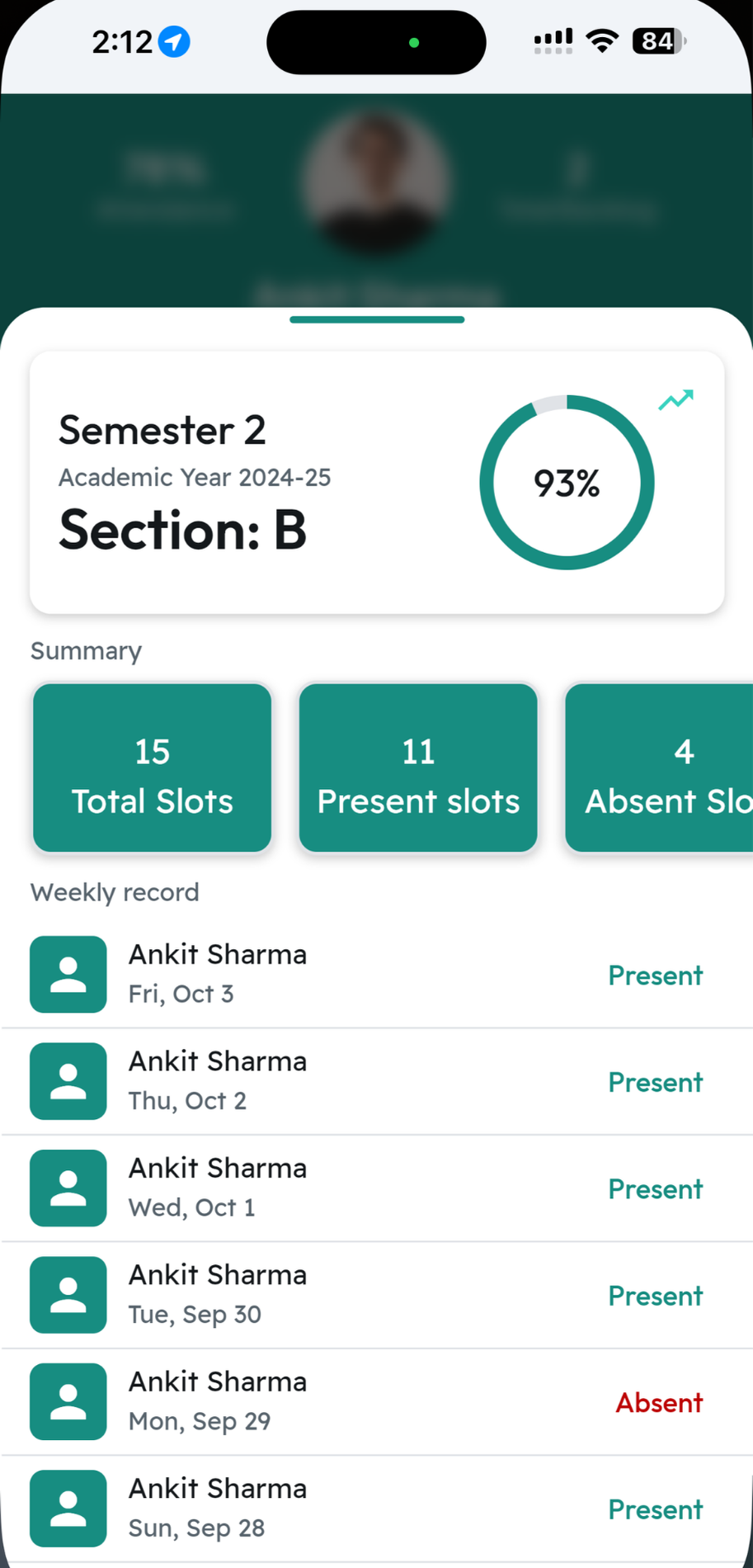This screenshot has height=1568, width=753.
Task: Open the Semester 2 Section B card
Action: click(x=247, y=483)
